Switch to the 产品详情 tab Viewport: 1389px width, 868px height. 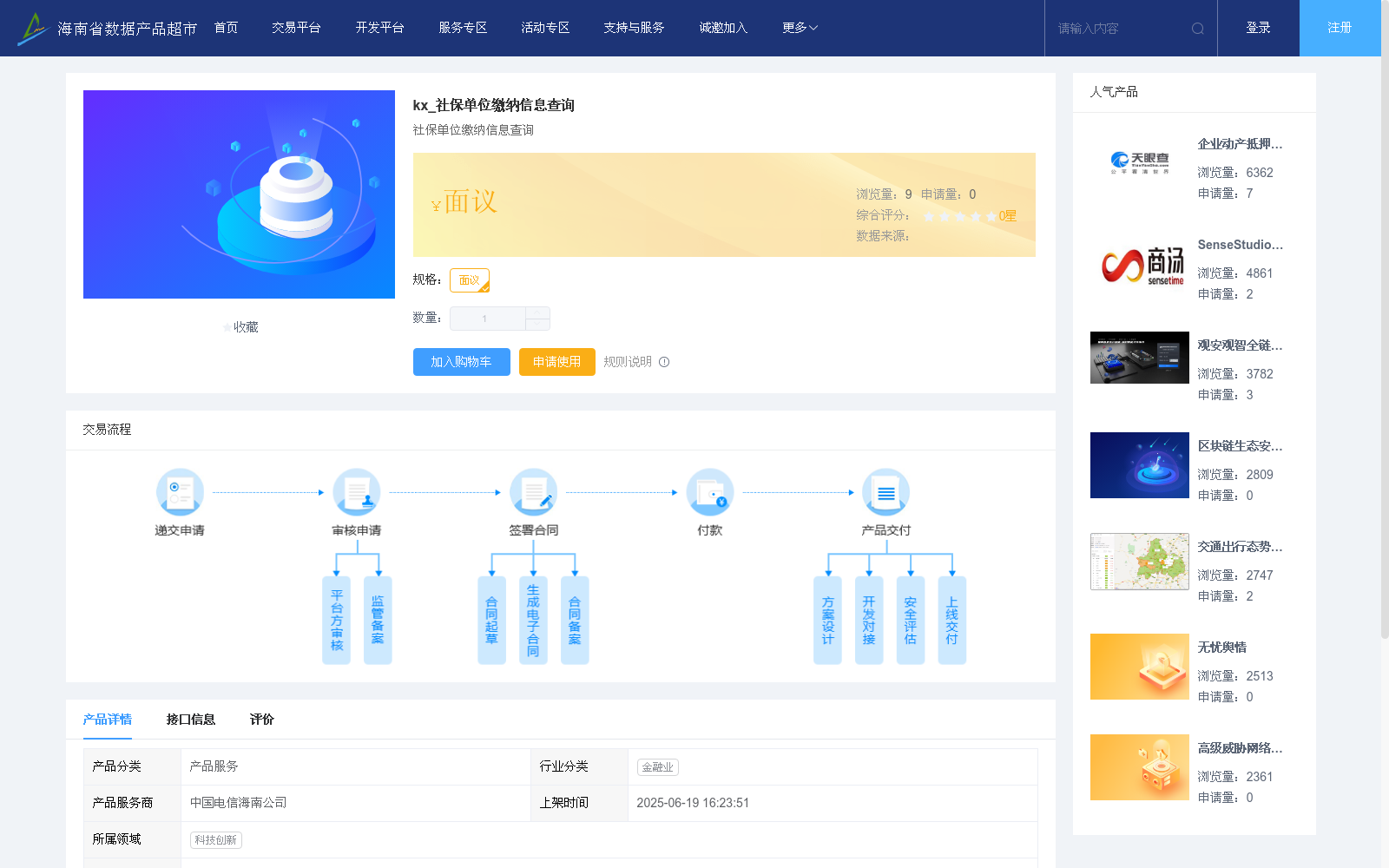click(x=108, y=720)
